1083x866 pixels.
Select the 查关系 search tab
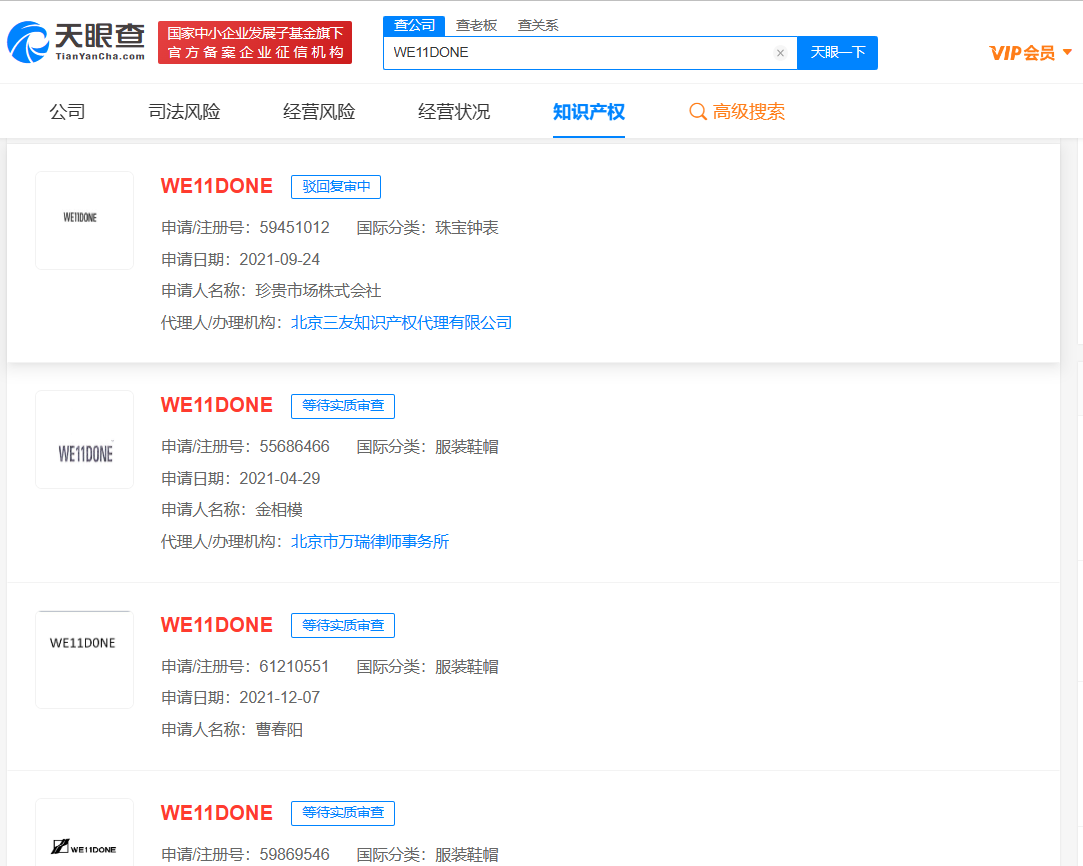(x=538, y=26)
